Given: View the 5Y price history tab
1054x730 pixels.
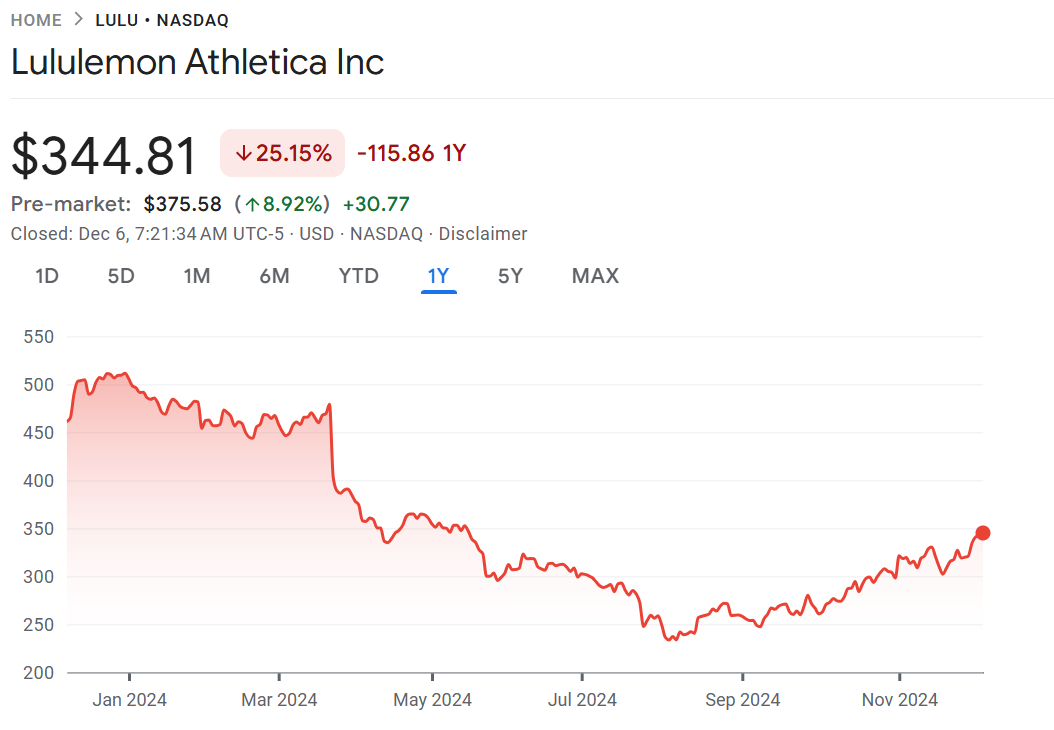Looking at the screenshot, I should [510, 276].
